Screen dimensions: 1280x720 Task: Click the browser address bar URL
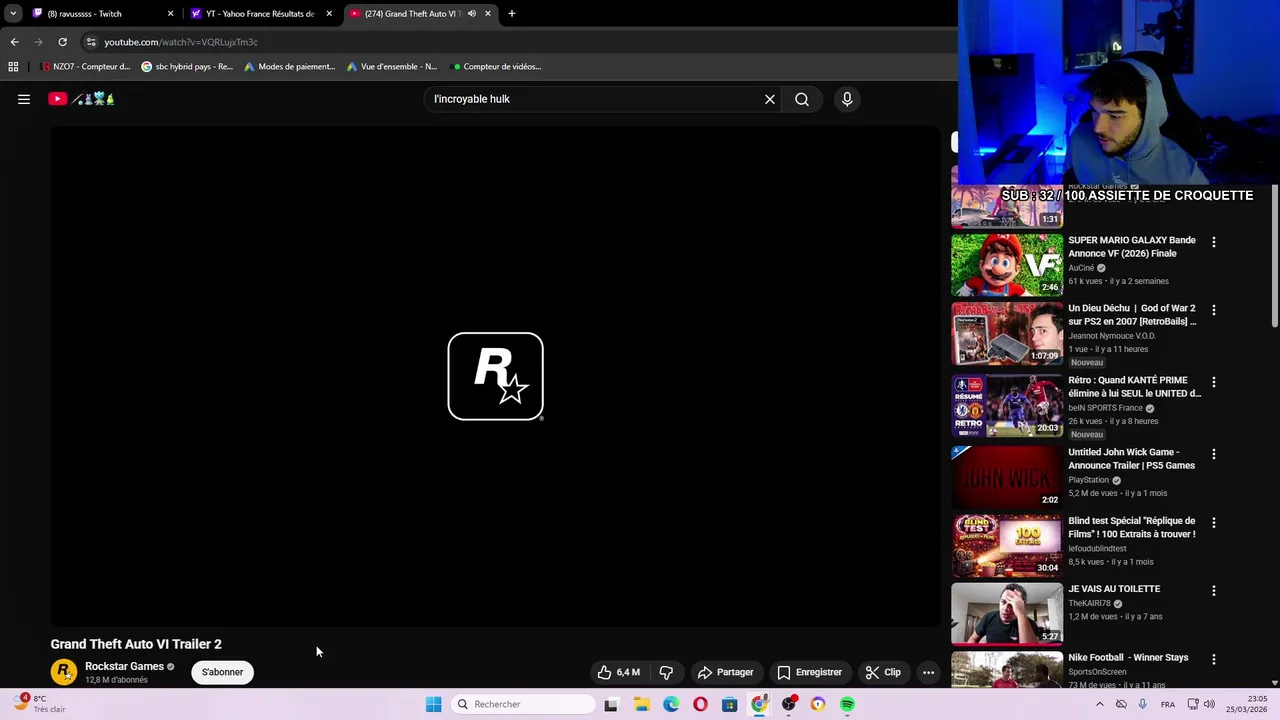pyautogui.click(x=181, y=42)
